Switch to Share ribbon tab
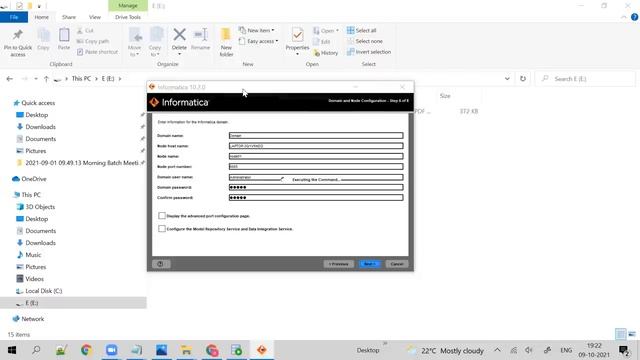Image resolution: width=640 pixels, height=360 pixels. tap(69, 17)
